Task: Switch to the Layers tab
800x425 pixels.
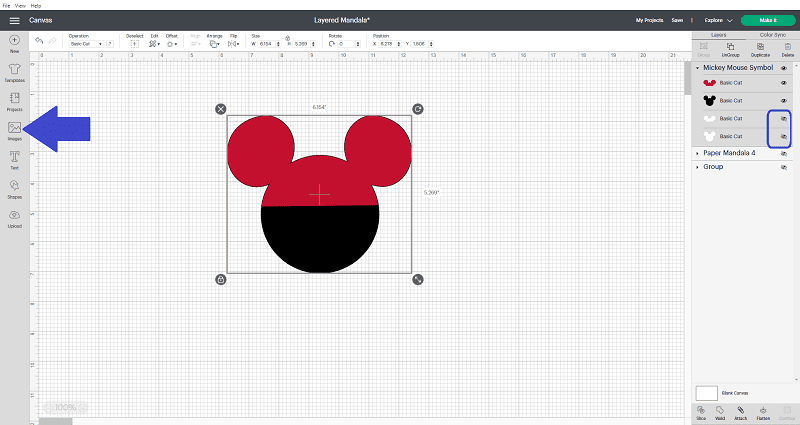Action: 718,35
